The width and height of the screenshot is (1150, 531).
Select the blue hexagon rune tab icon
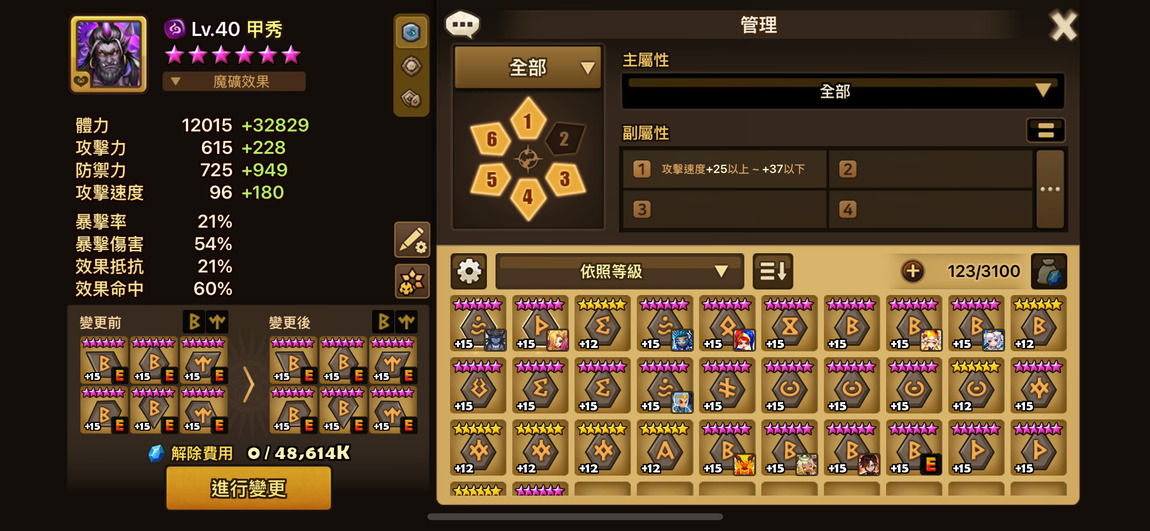pos(411,32)
